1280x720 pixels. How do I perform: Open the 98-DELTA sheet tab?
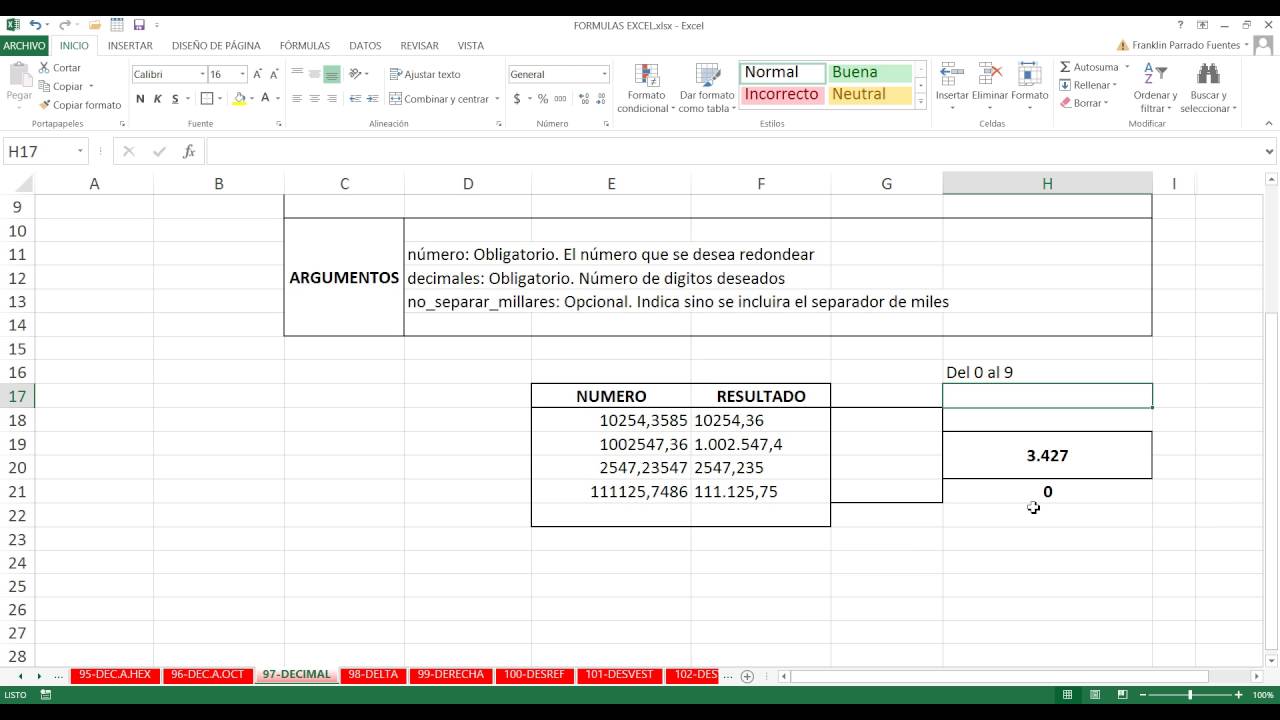click(373, 675)
